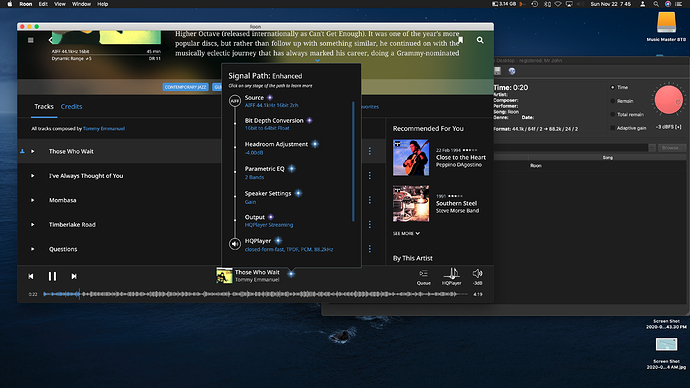This screenshot has height=388, width=690.
Task: Open the Help menu
Action: point(103,4)
